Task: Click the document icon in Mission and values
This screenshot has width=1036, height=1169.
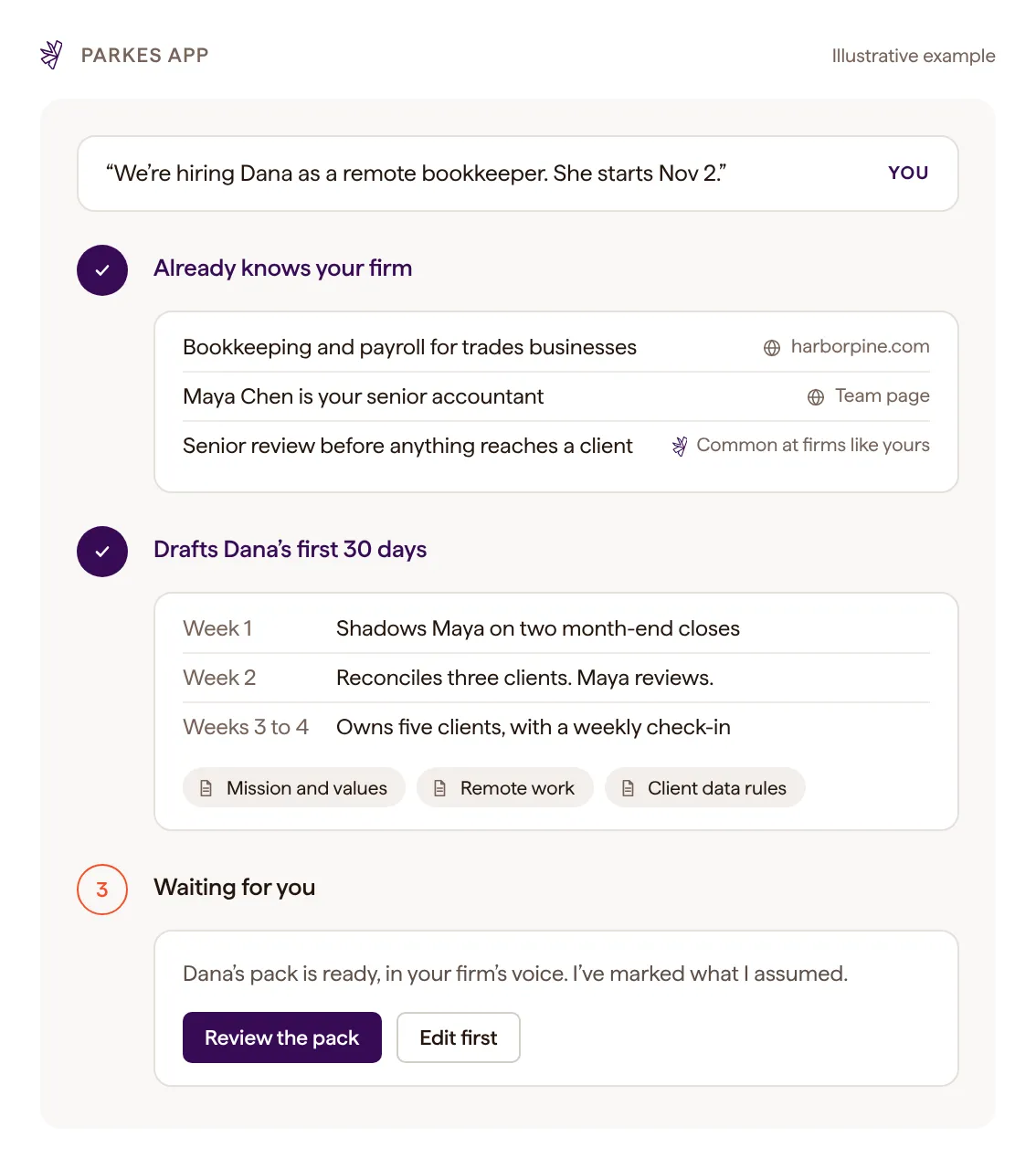Action: point(206,788)
